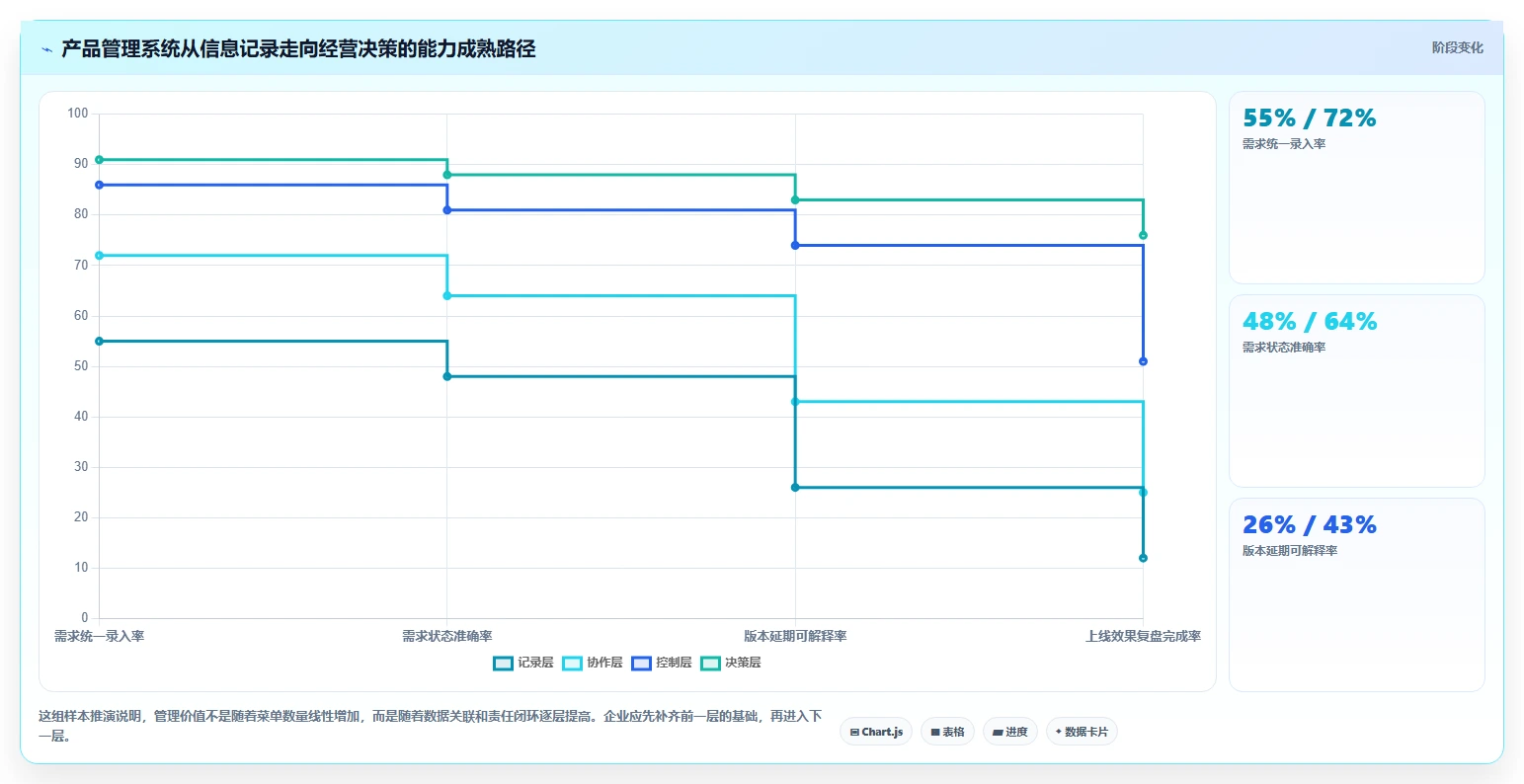Click the 控制层 data point at value 86
1524x784 pixels.
[99, 185]
